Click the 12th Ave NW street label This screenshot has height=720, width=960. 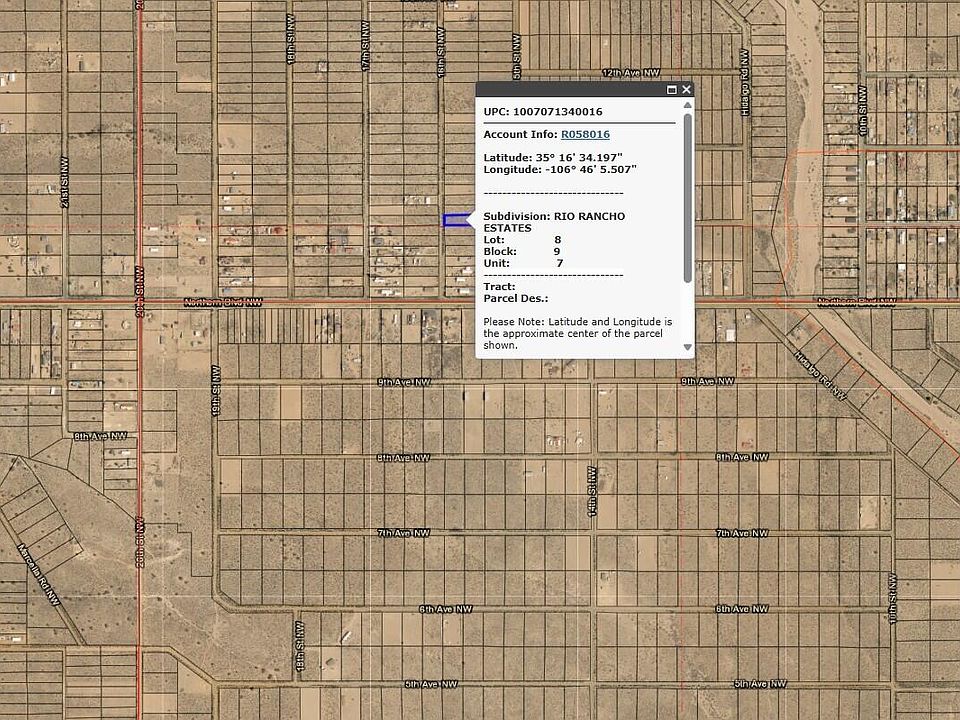630,73
